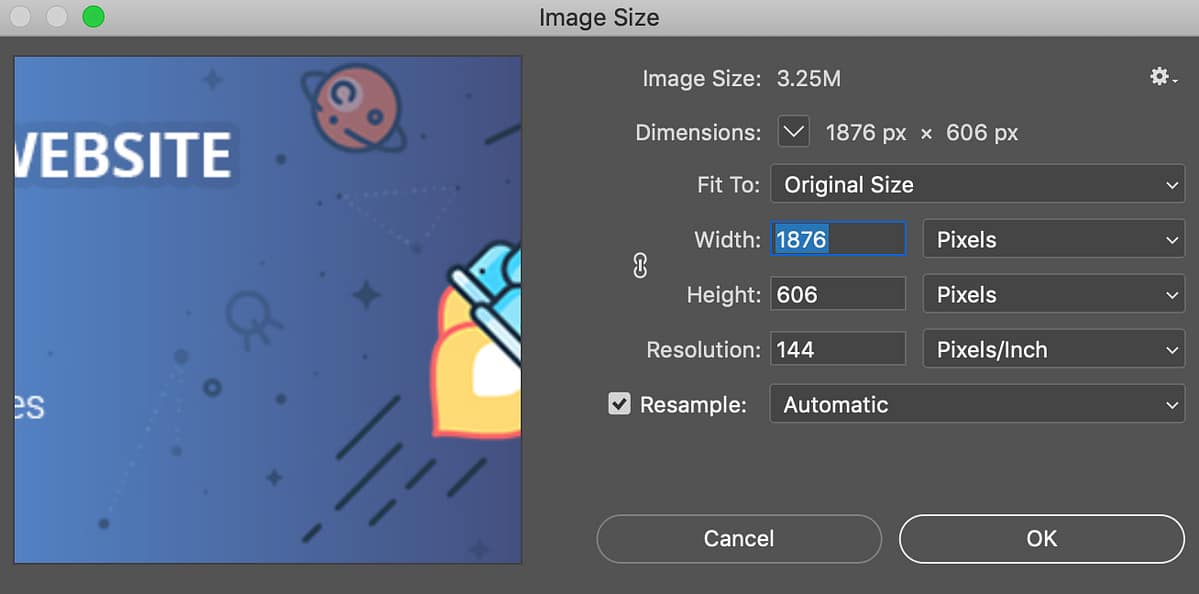The width and height of the screenshot is (1199, 594).
Task: Open the Resample dropdown set to Automatic
Action: (977, 404)
